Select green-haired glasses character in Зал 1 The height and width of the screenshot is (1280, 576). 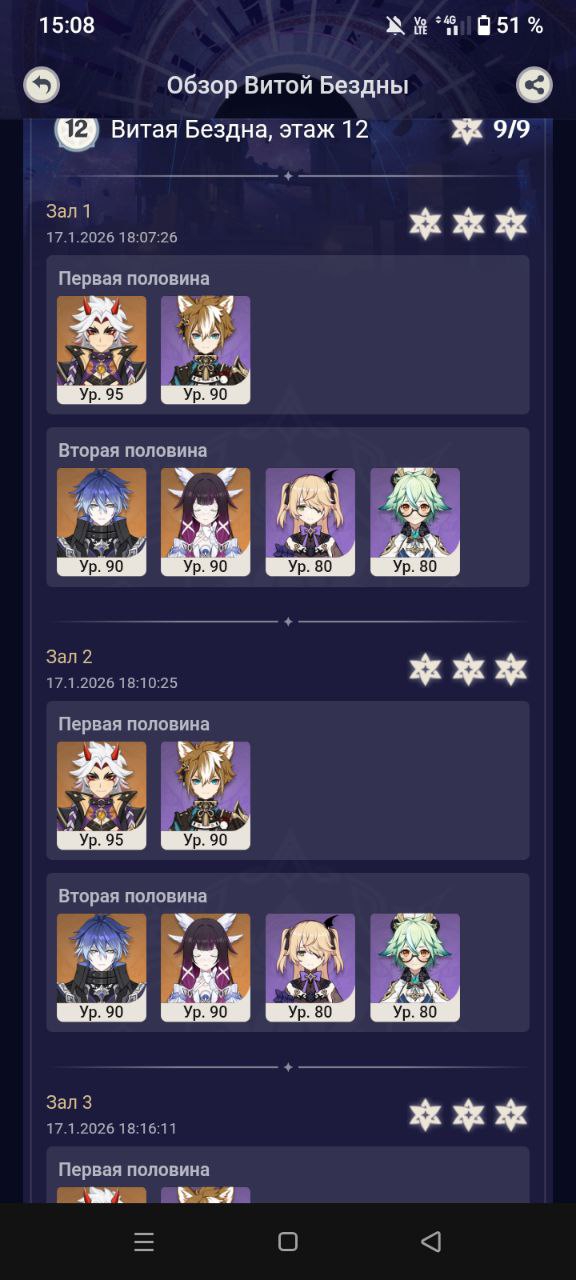(415, 522)
